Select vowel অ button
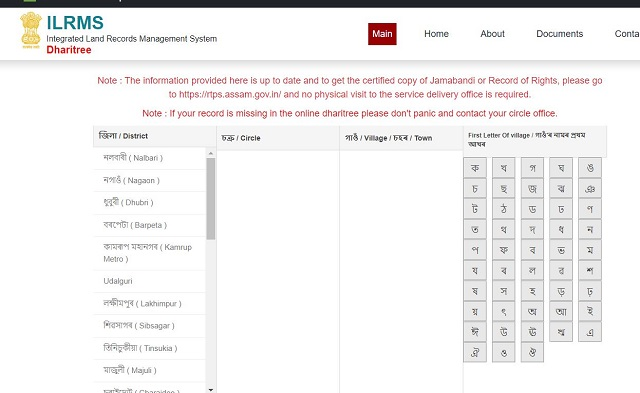 [532, 311]
